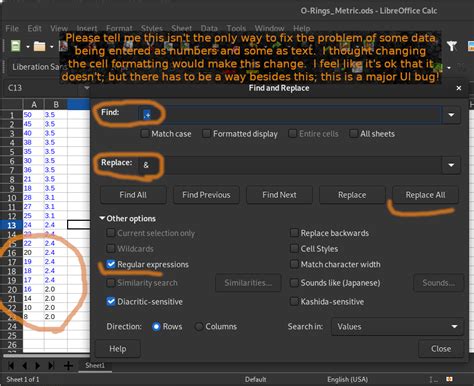Click cell A16 containing 20
The height and width of the screenshot is (386, 474).
pyautogui.click(x=33, y=253)
